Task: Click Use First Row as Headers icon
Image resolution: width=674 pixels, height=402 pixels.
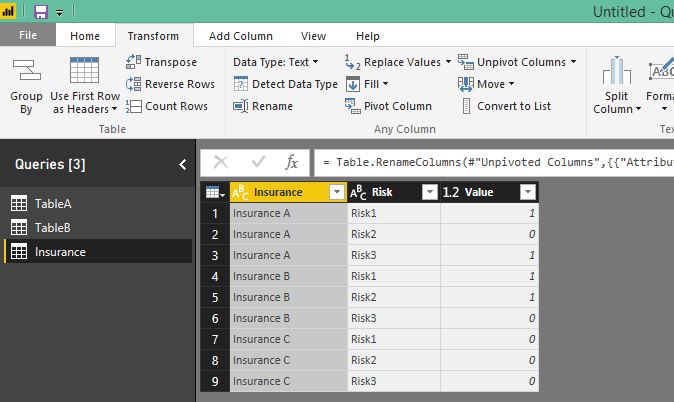Action: (84, 70)
